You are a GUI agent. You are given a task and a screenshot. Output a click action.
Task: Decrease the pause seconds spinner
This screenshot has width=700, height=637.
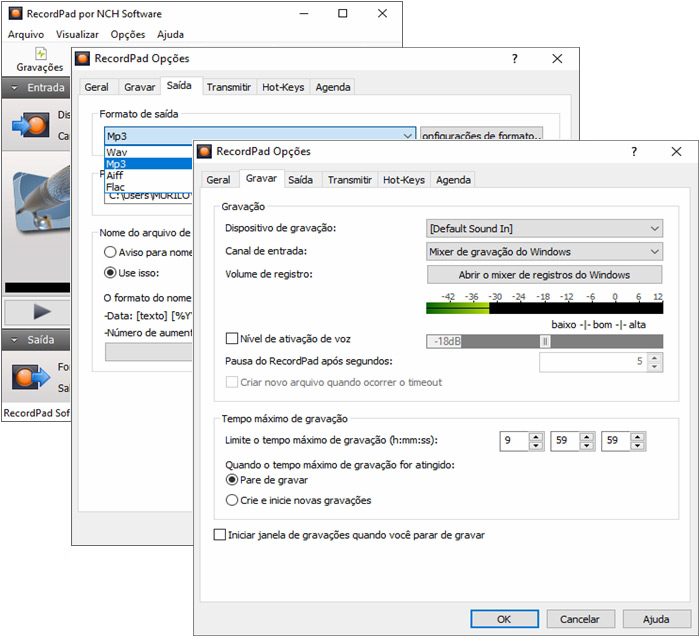(x=654, y=366)
